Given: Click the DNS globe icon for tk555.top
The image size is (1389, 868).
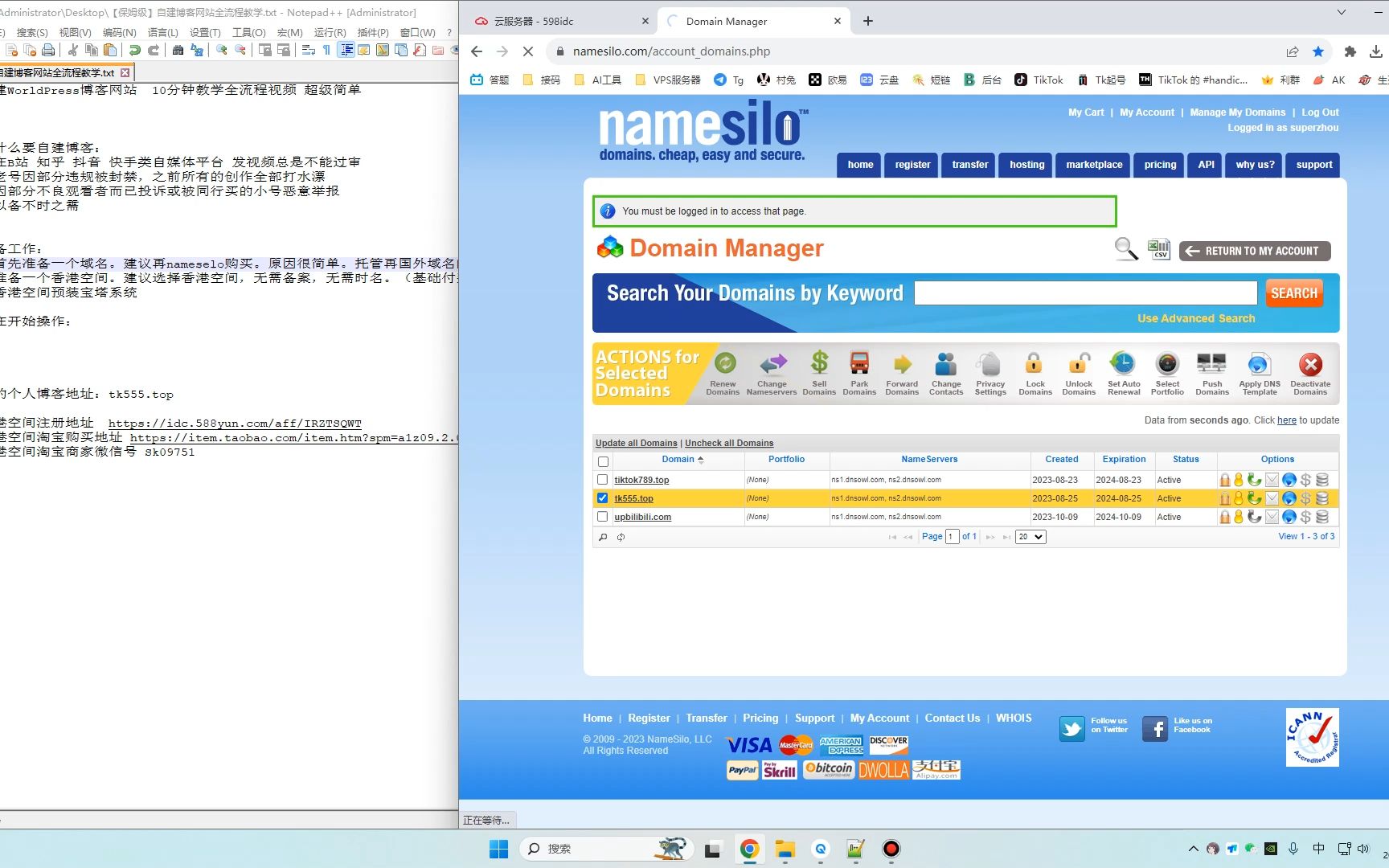Looking at the screenshot, I should (x=1289, y=498).
